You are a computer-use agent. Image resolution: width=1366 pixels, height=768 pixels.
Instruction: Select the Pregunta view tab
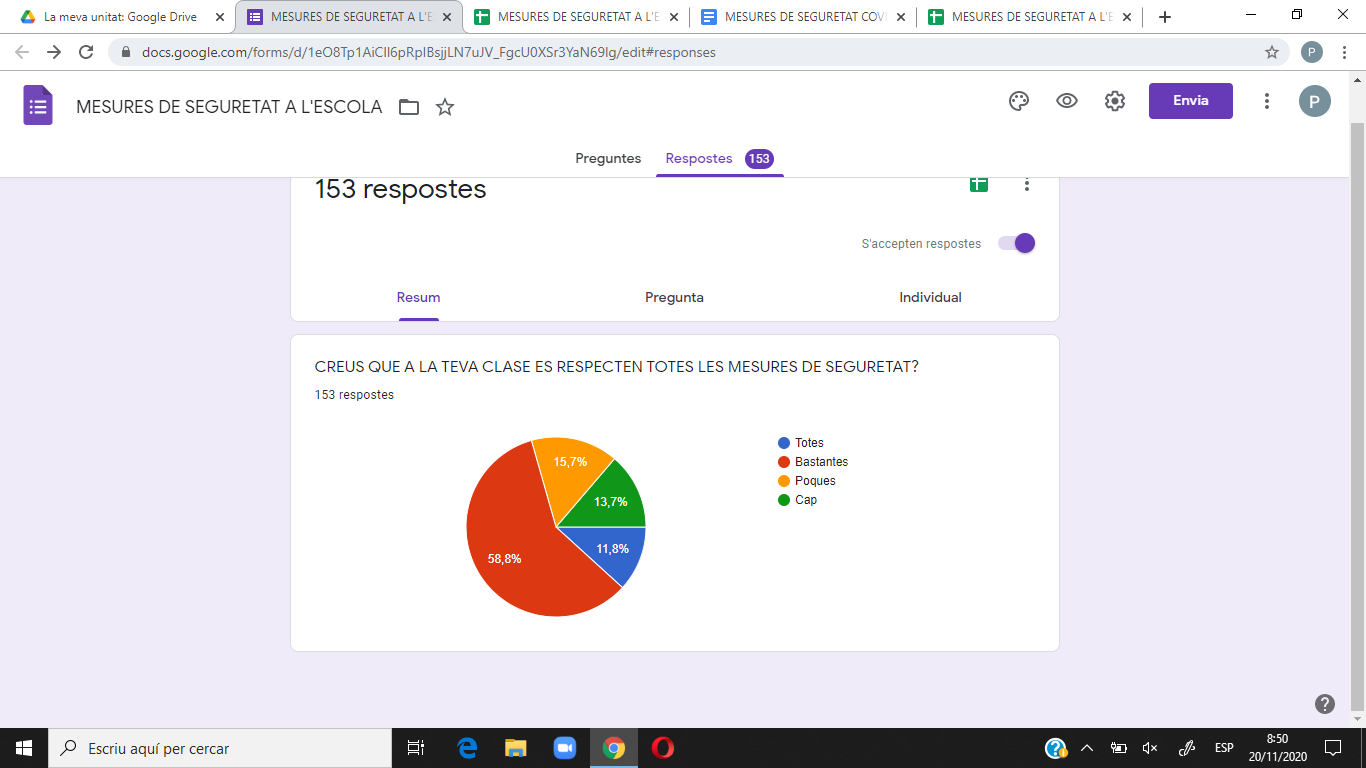coord(674,297)
